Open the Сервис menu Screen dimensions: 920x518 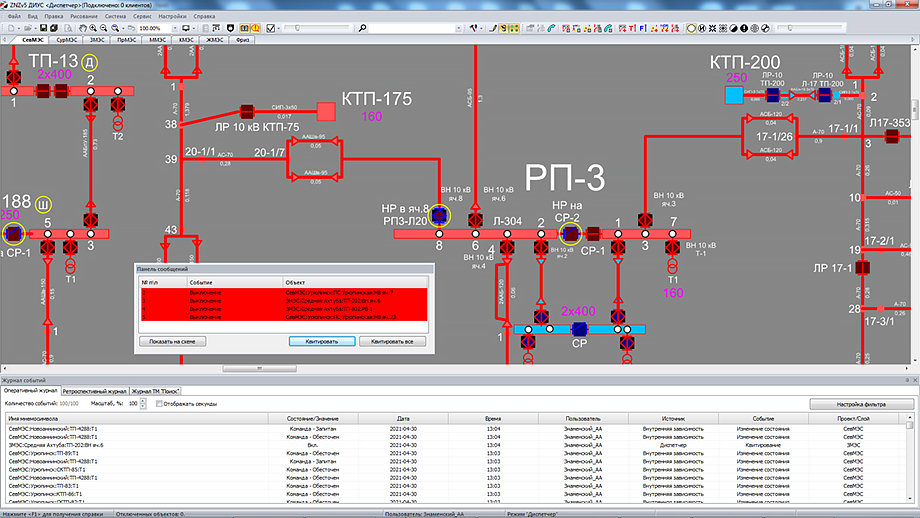(143, 17)
